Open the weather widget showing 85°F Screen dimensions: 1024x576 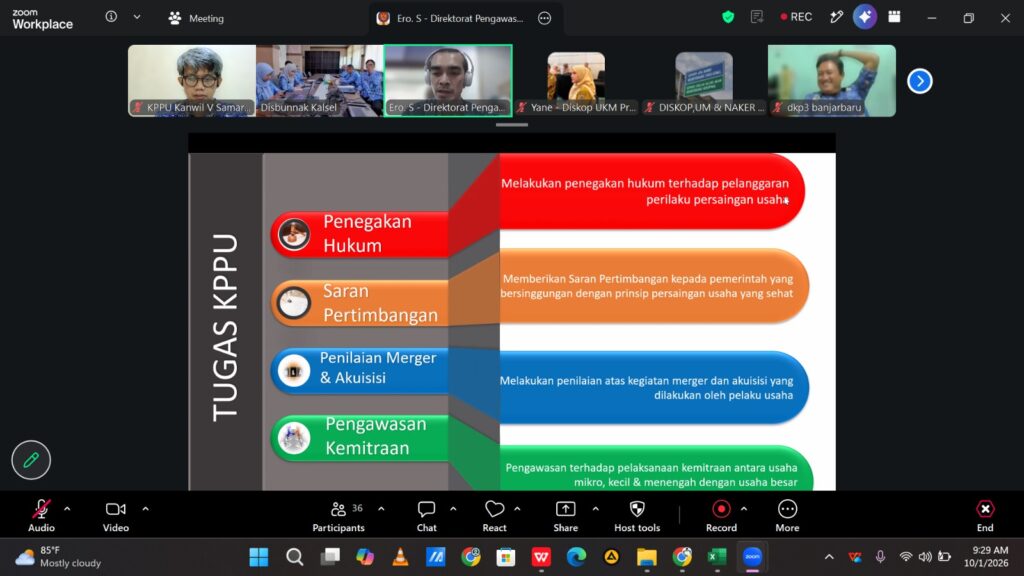click(x=58, y=557)
